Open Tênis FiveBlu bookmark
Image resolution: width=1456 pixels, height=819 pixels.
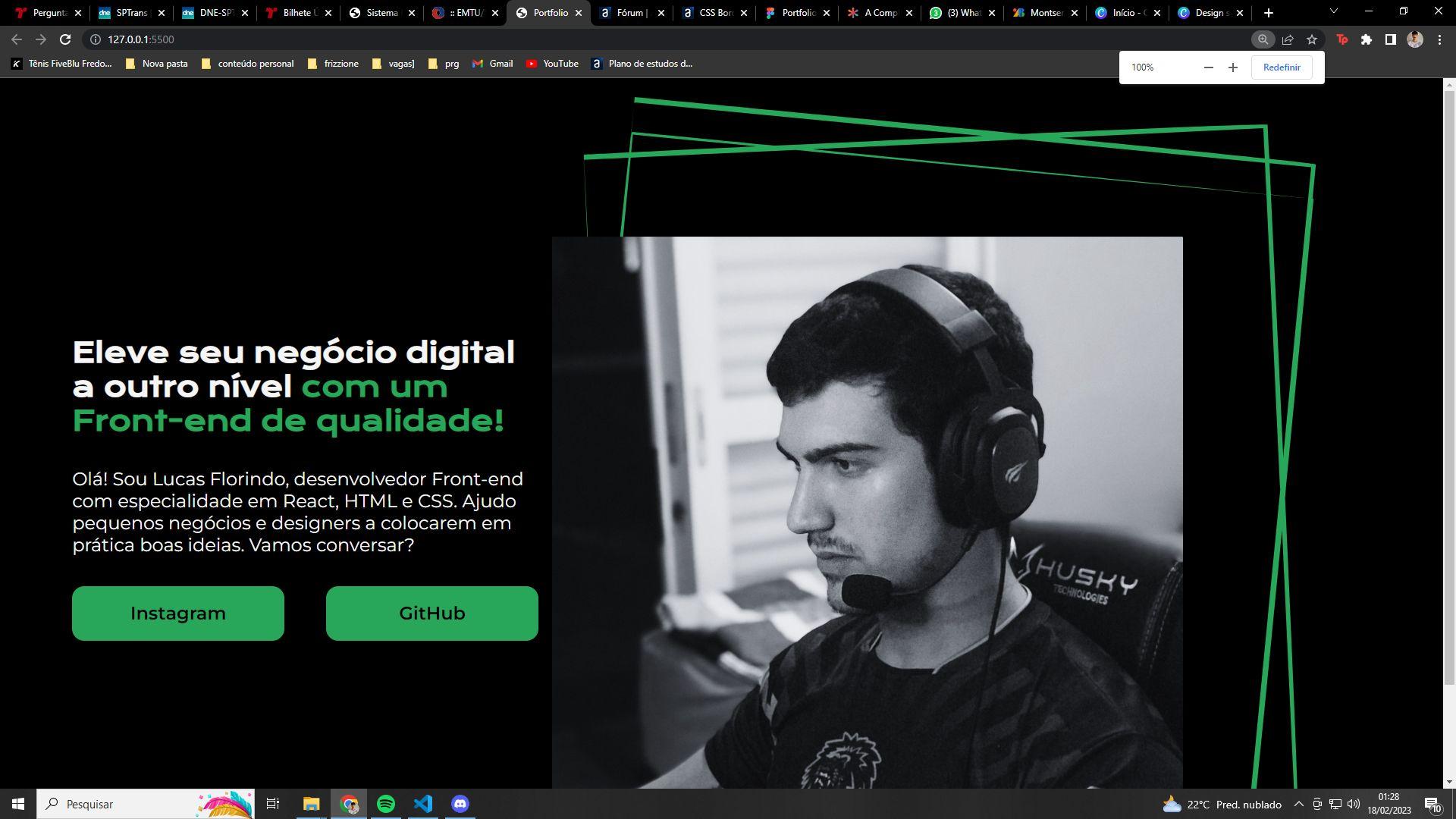point(61,64)
